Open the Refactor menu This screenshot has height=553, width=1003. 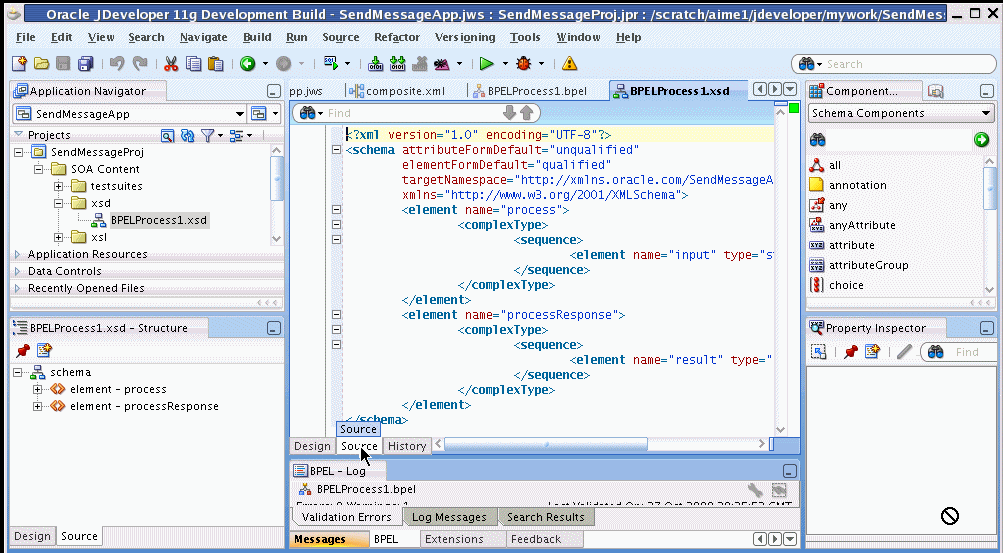[x=396, y=37]
